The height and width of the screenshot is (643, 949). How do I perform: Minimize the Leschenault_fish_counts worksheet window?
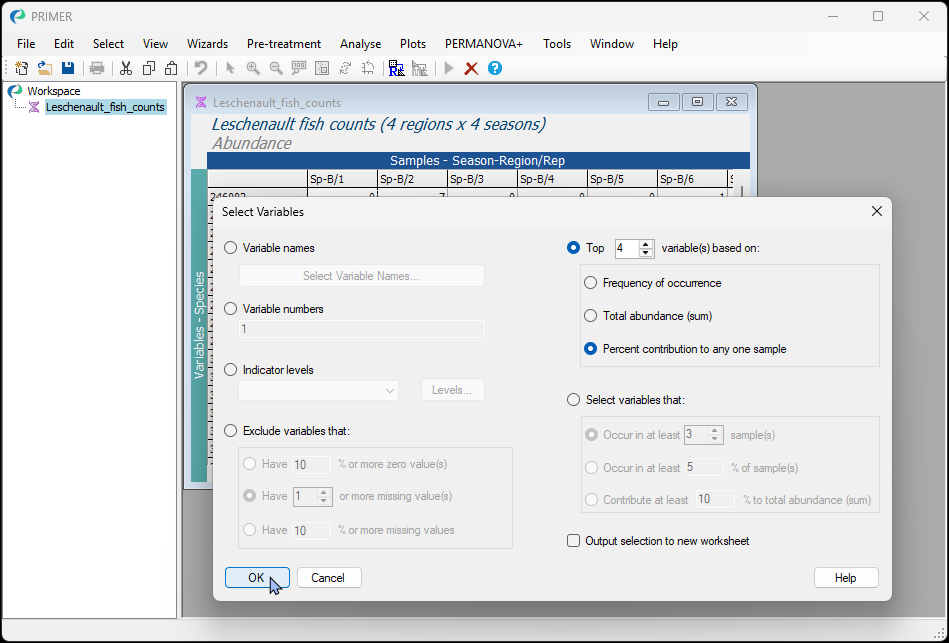click(663, 102)
